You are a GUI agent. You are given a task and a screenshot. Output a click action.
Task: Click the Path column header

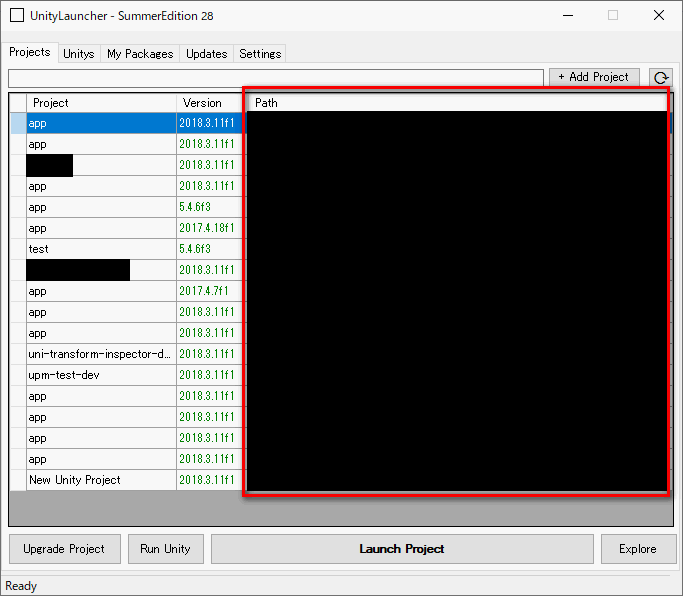456,103
